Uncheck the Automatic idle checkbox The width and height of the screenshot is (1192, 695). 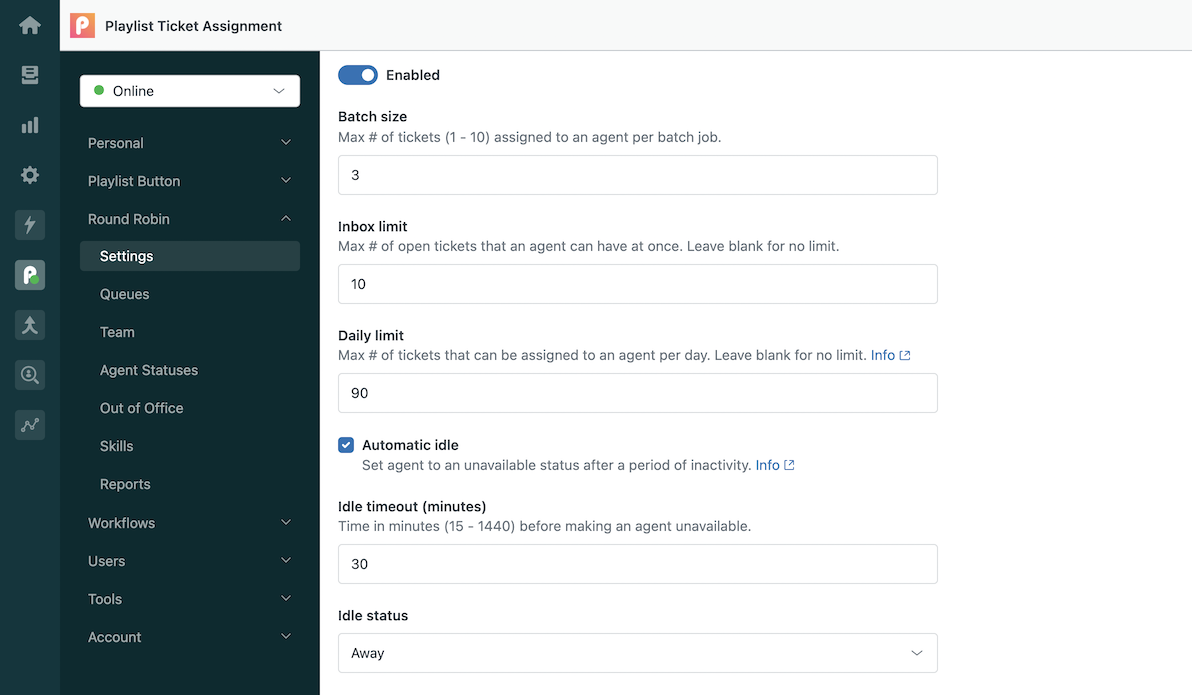pos(346,445)
